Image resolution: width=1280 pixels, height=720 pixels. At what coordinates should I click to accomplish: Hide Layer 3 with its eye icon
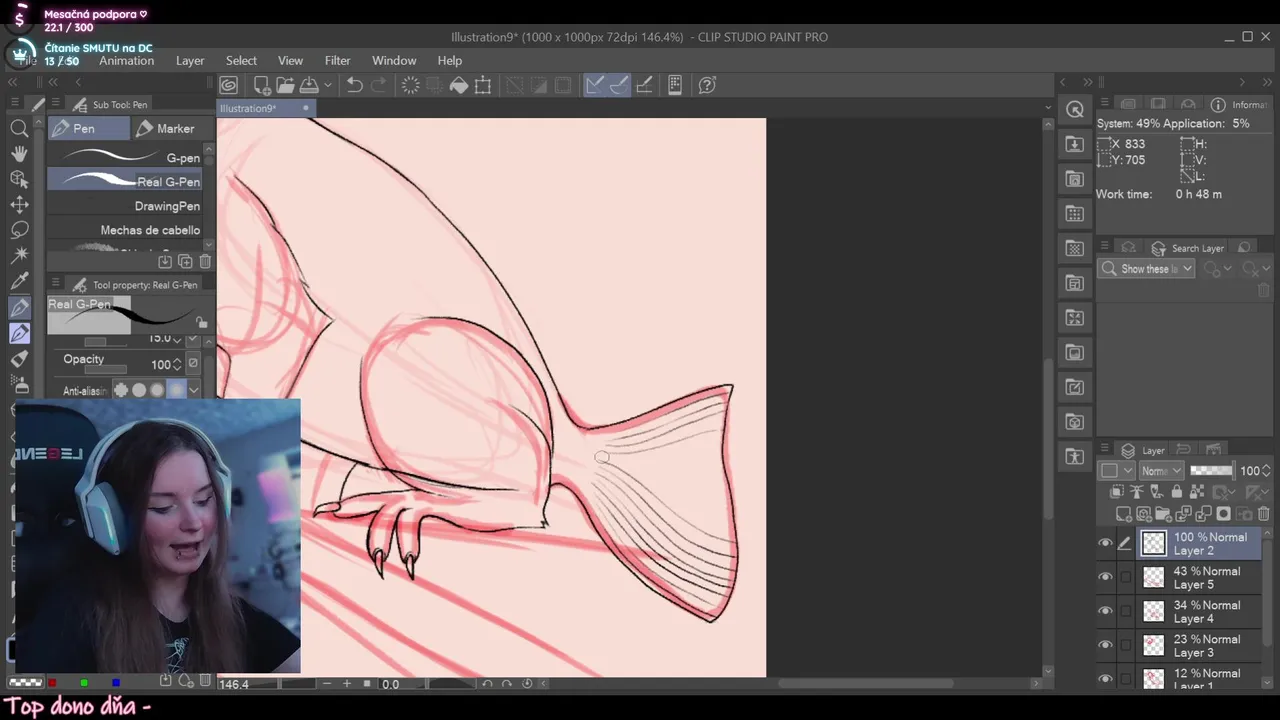[1105, 645]
